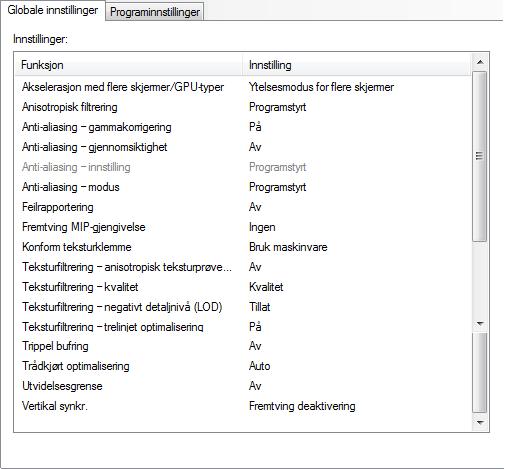Select Anti-aliasing – gammakorrigering row
The height and width of the screenshot is (469, 506).
click(x=97, y=127)
